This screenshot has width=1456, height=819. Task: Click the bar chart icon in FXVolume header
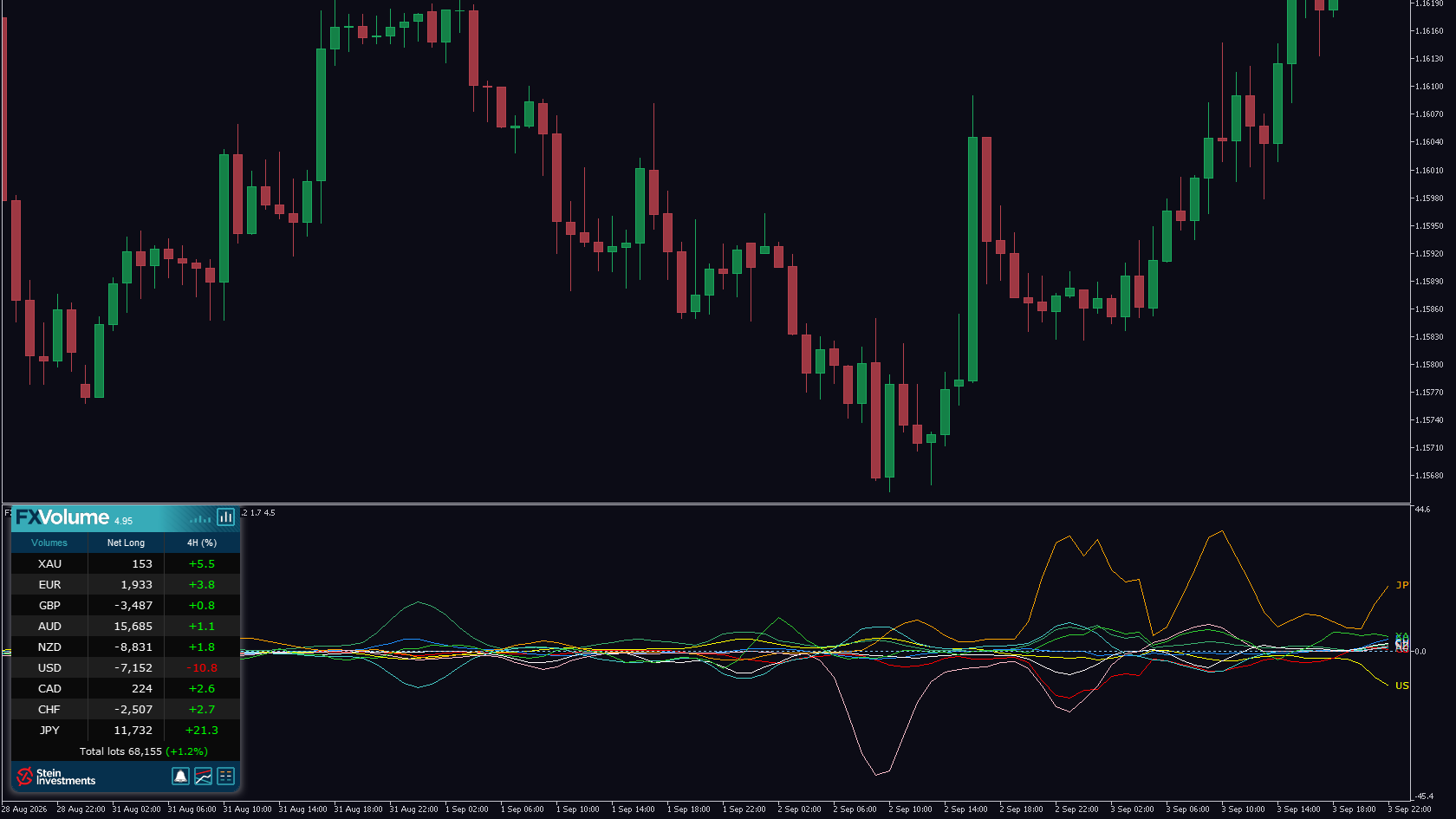point(226,517)
